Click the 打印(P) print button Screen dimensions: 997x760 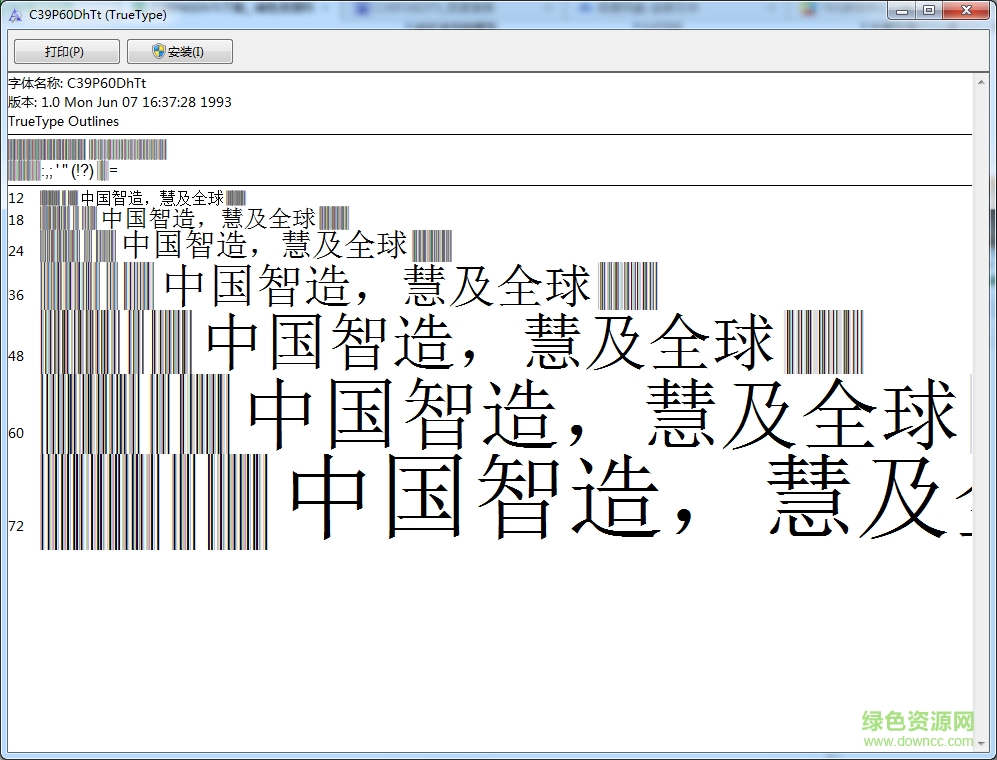tap(65, 51)
